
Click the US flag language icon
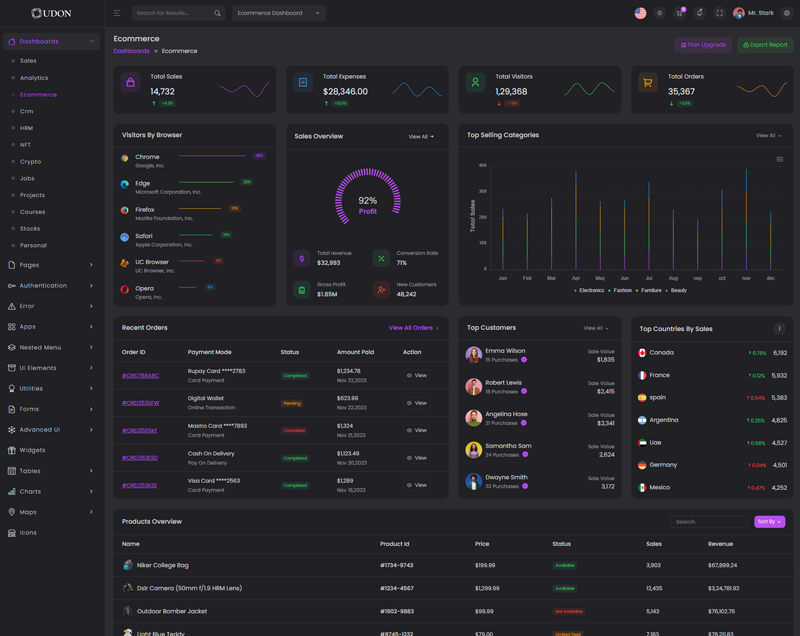[x=640, y=13]
